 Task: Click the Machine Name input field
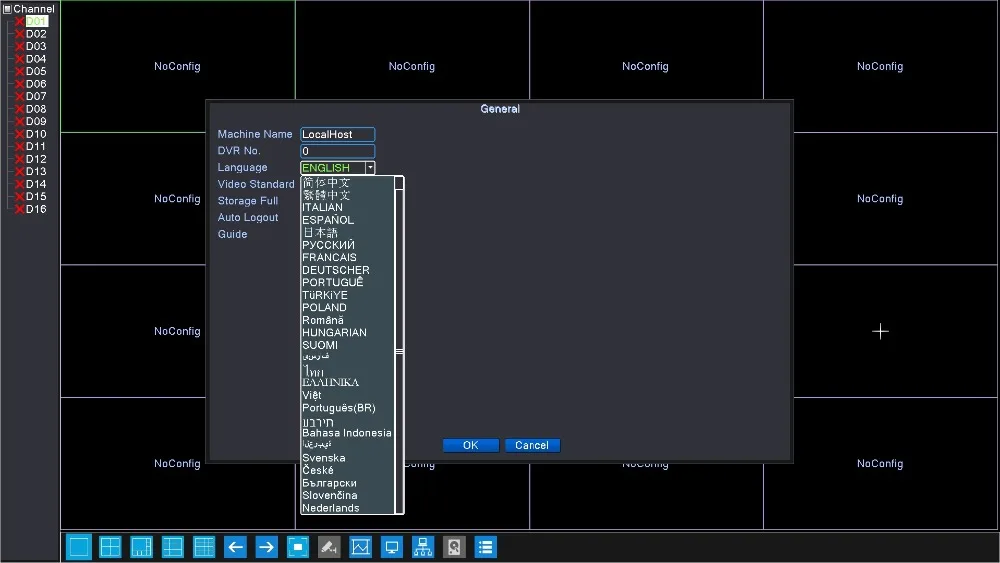click(x=337, y=135)
